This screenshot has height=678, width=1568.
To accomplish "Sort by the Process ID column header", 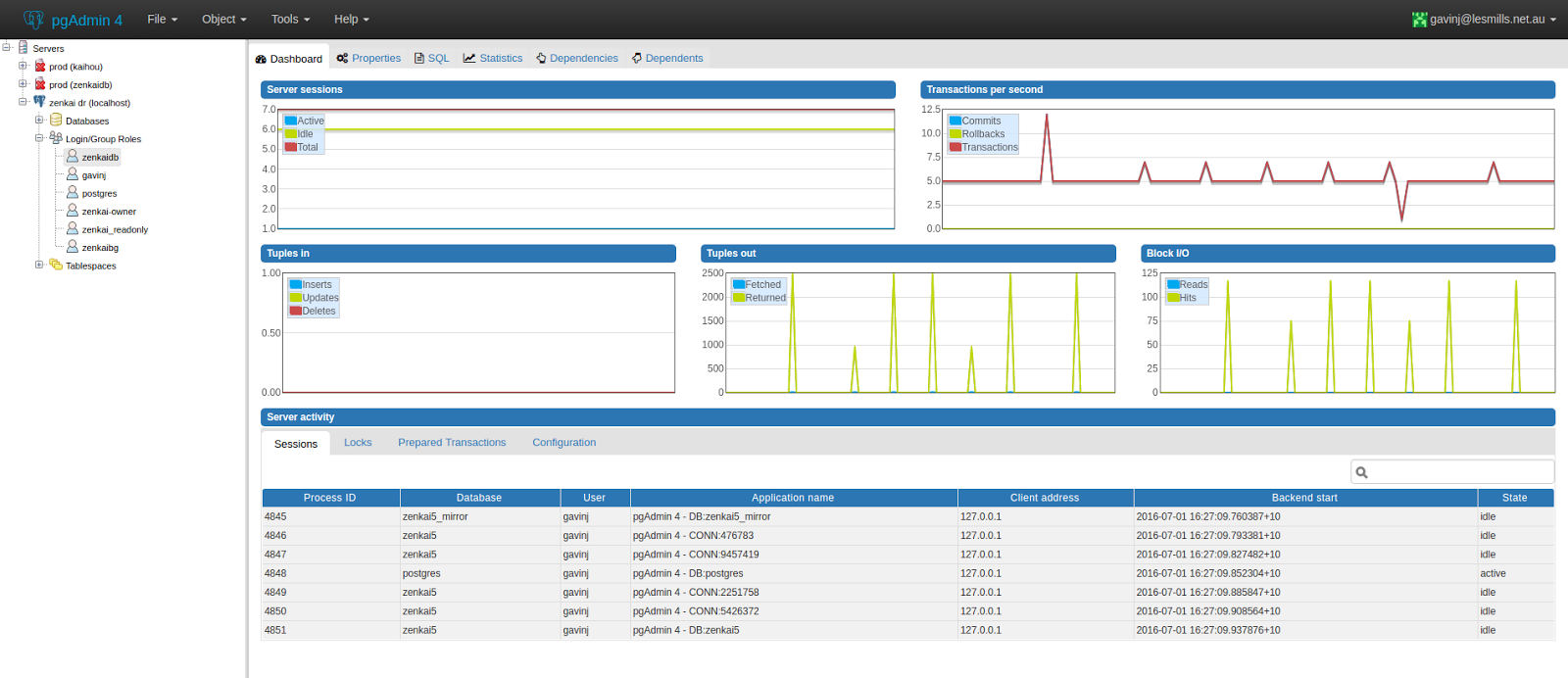I will (x=330, y=498).
